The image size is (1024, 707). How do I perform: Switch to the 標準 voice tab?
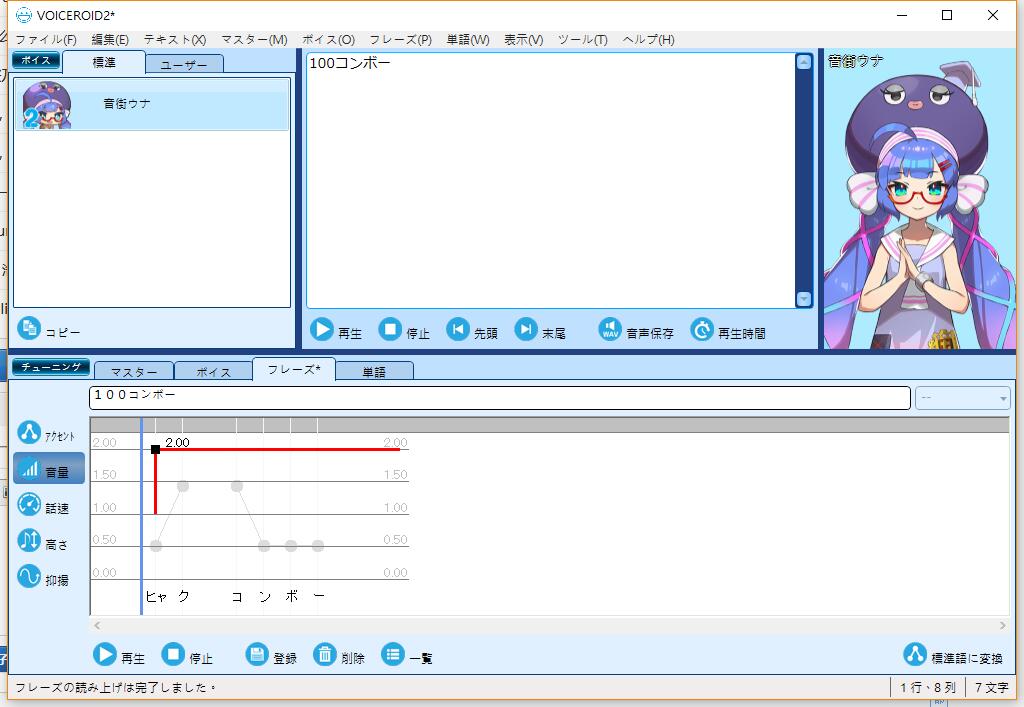point(104,63)
